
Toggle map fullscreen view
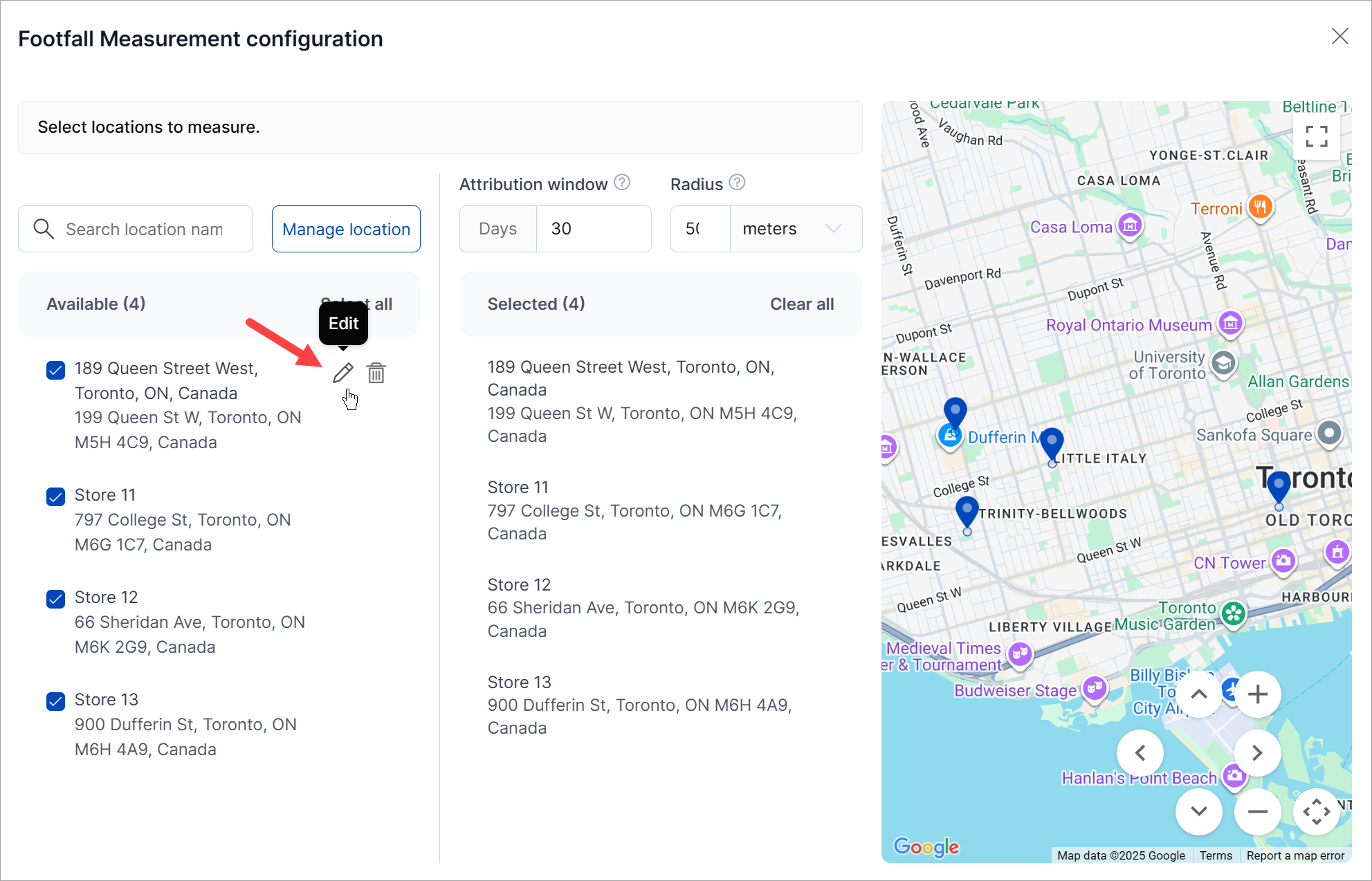[1316, 136]
